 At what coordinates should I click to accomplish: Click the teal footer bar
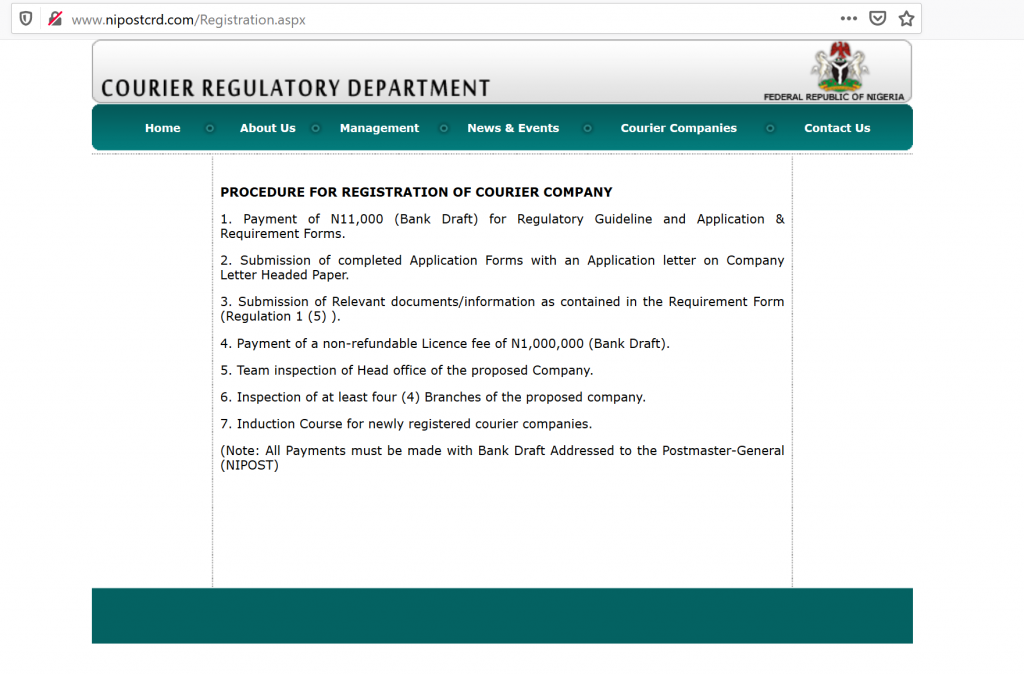[502, 615]
